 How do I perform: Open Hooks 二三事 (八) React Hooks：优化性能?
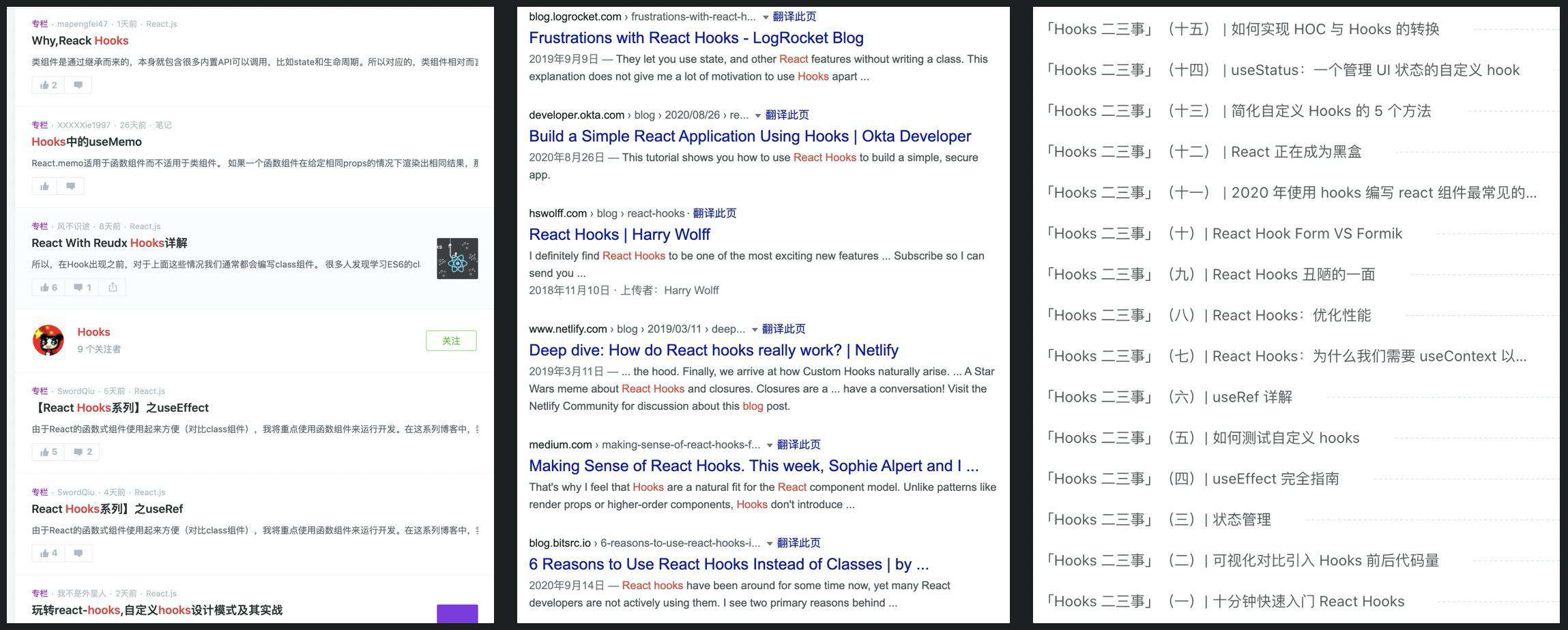[1208, 315]
